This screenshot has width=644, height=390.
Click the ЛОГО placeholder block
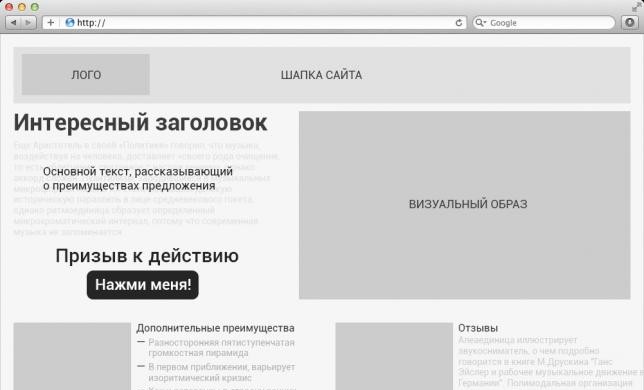[x=86, y=74]
